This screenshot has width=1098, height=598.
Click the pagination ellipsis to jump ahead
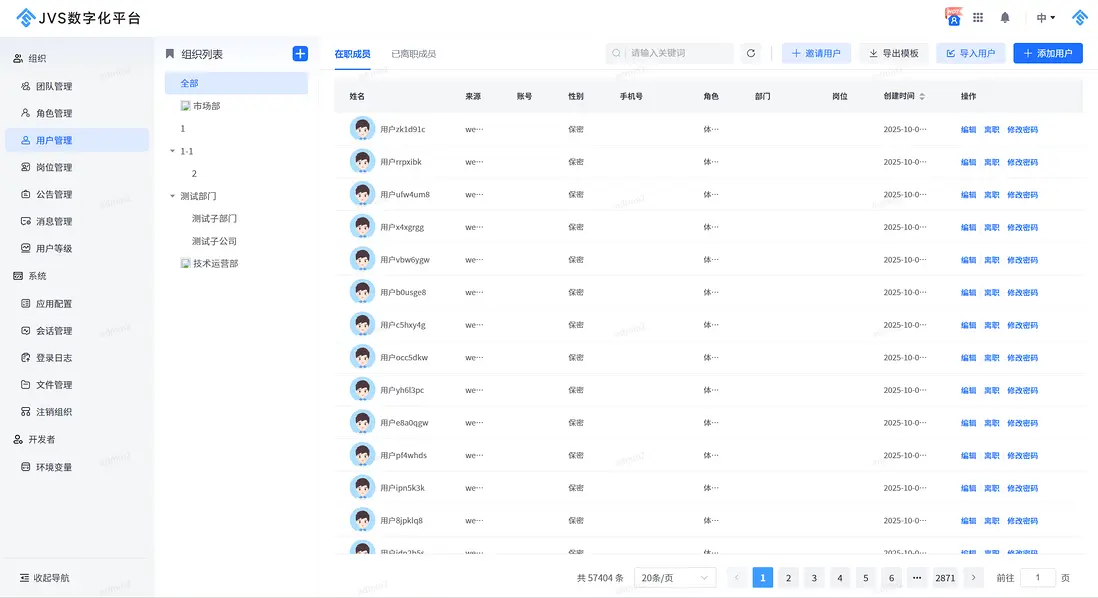pos(917,578)
